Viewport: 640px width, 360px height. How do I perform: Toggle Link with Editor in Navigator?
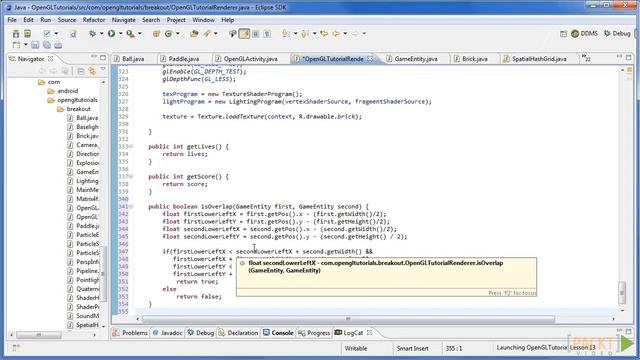pos(92,71)
